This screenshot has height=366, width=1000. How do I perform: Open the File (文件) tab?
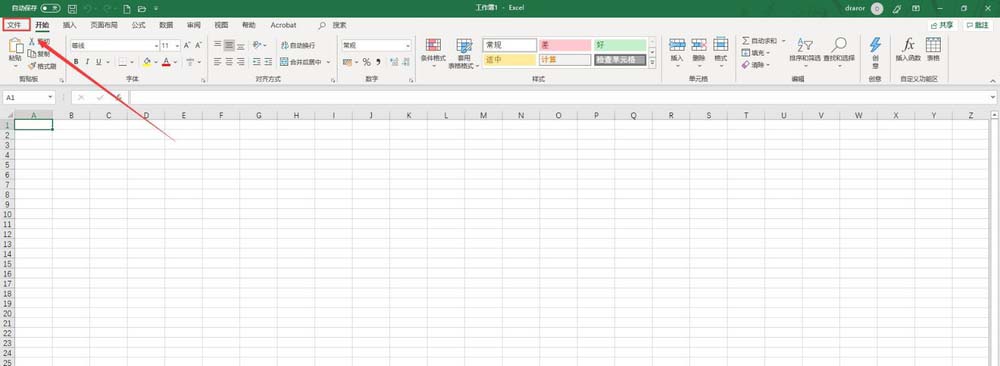[15, 25]
